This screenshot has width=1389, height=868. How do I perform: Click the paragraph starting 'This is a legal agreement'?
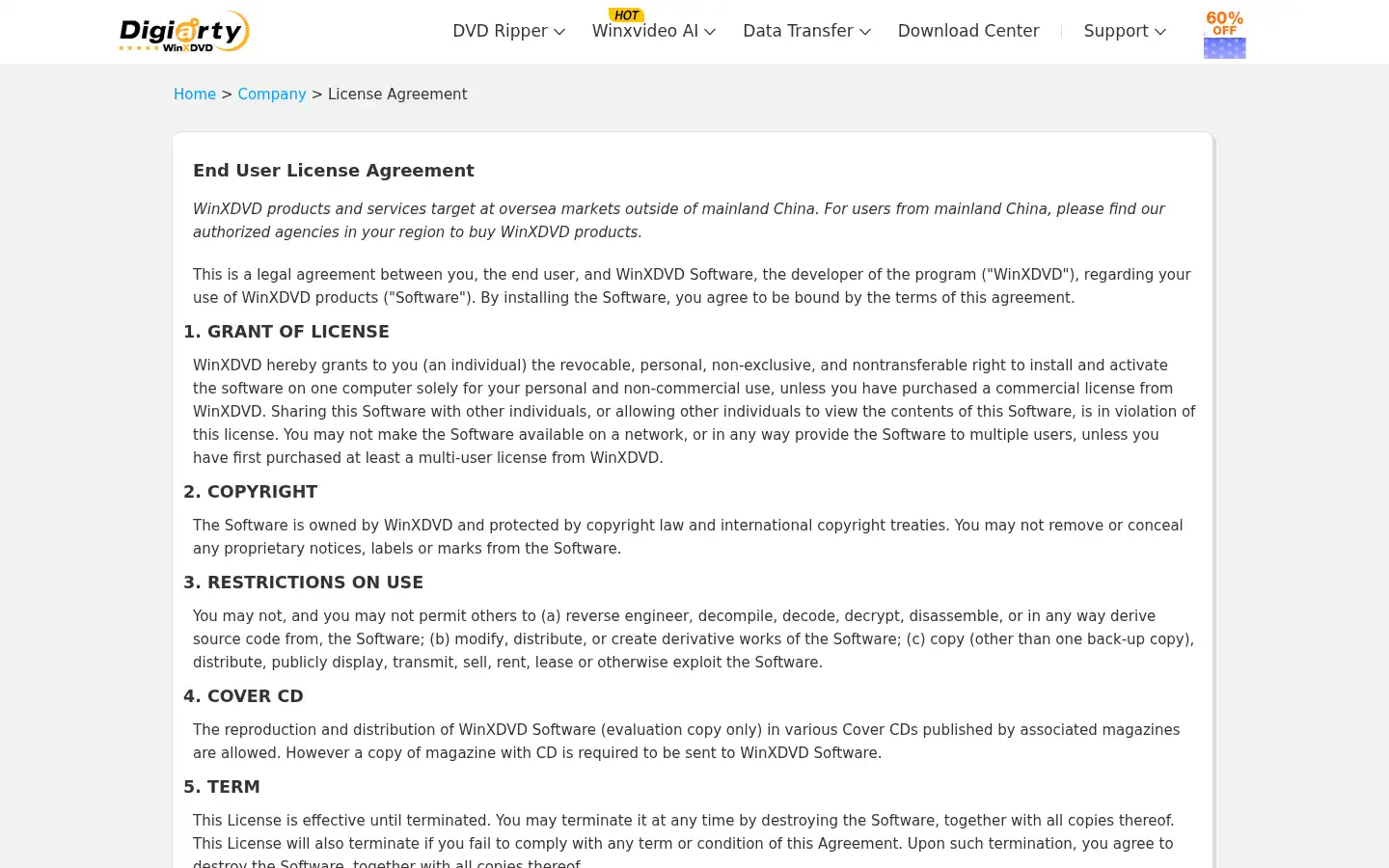pos(692,286)
